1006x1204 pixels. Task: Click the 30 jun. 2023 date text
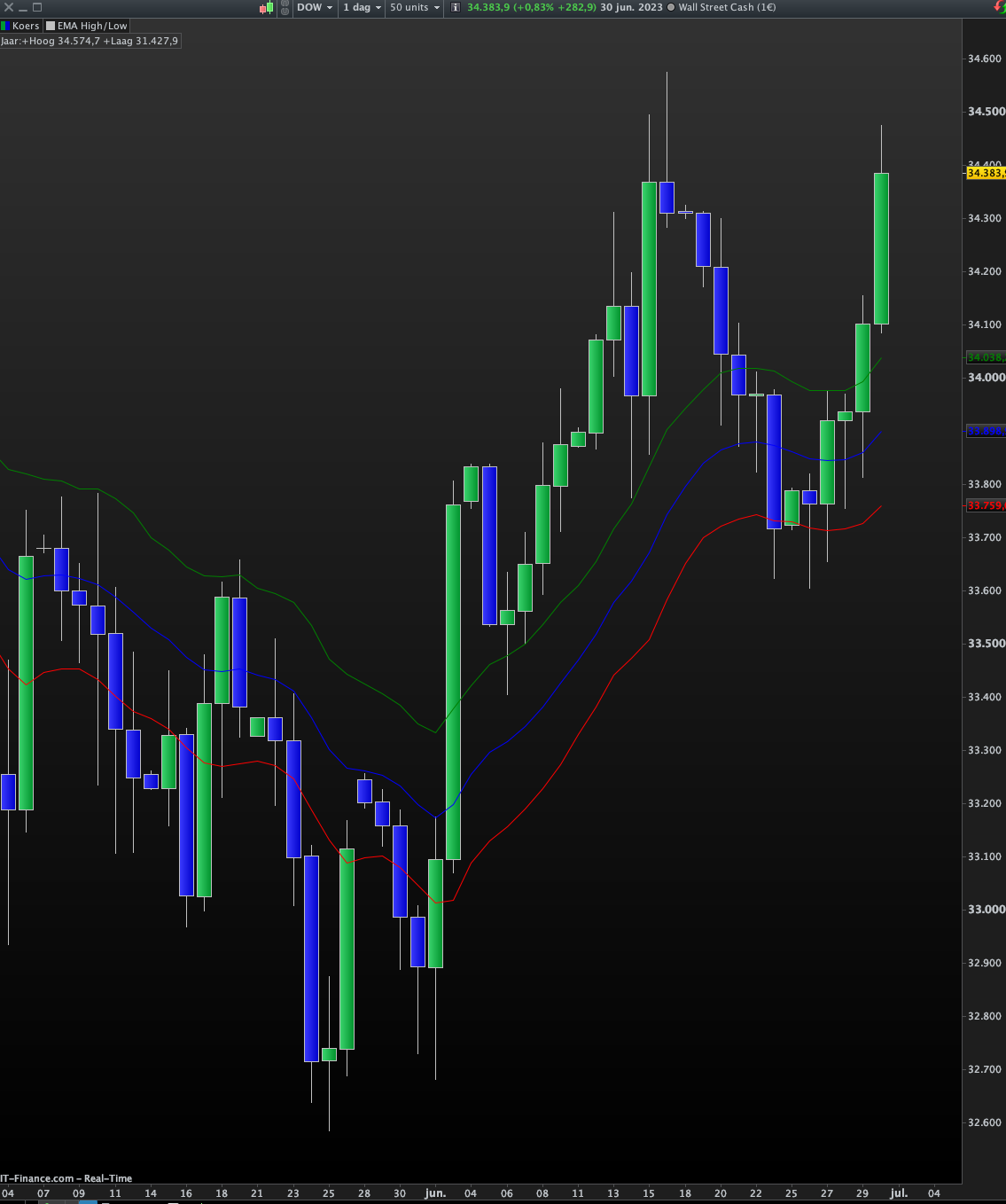point(631,7)
